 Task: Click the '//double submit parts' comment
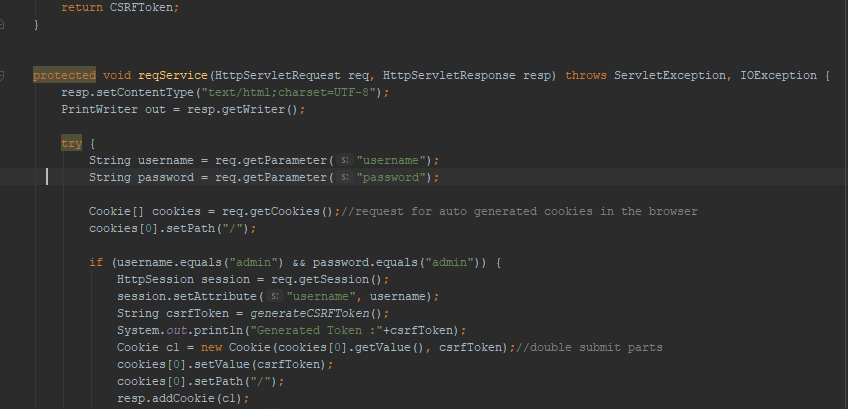tap(589, 347)
